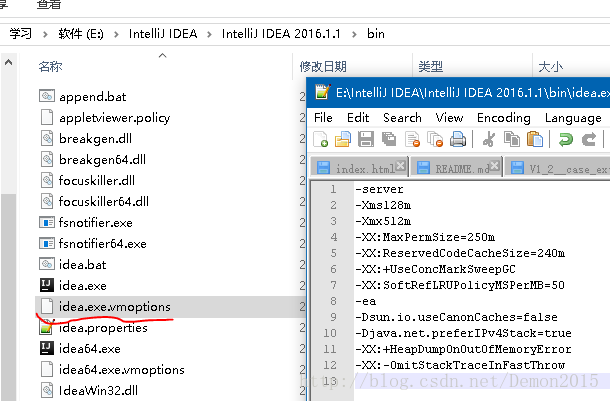This screenshot has width=610, height=401.
Task: Go to IntelliJ IDEA folder in breadcrumb
Action: (163, 34)
